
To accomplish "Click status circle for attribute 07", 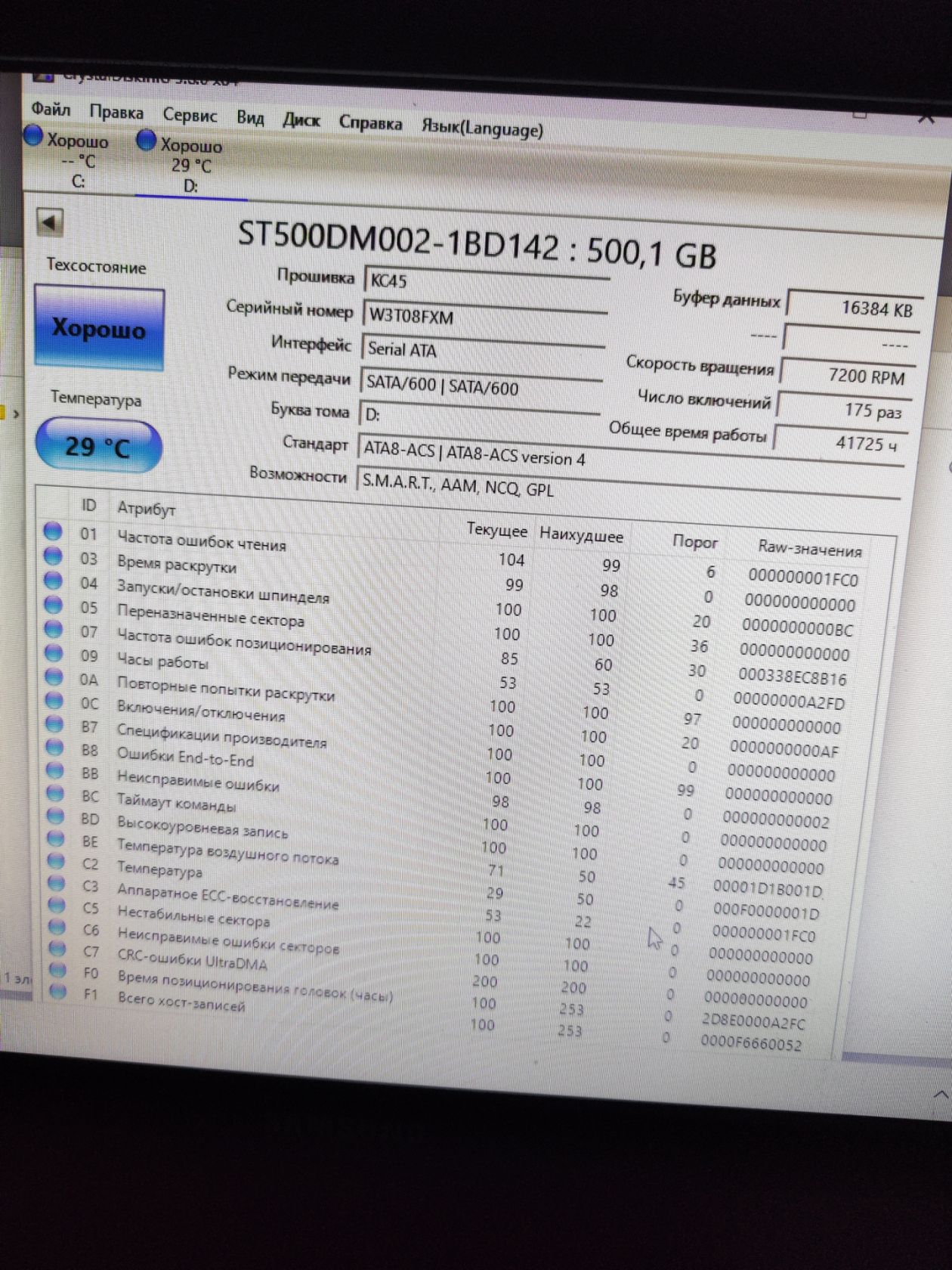I will point(54,629).
